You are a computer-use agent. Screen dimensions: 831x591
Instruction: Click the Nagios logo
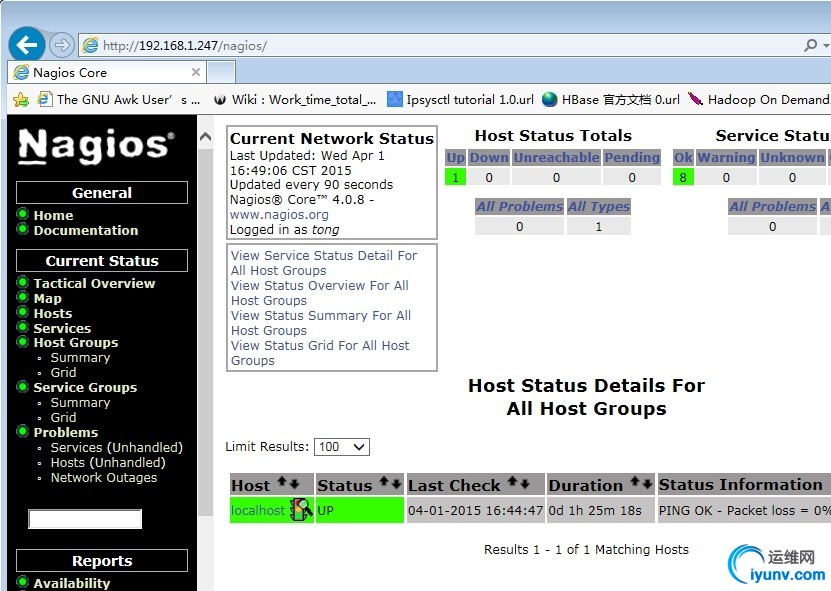(96, 145)
